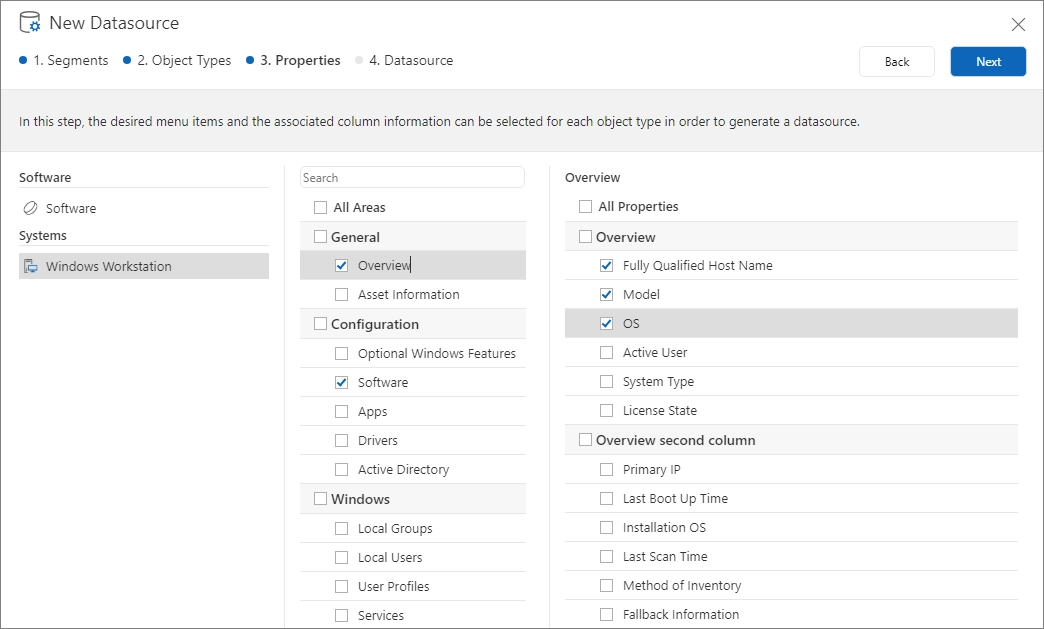Click the Software object type icon

tap(31, 208)
